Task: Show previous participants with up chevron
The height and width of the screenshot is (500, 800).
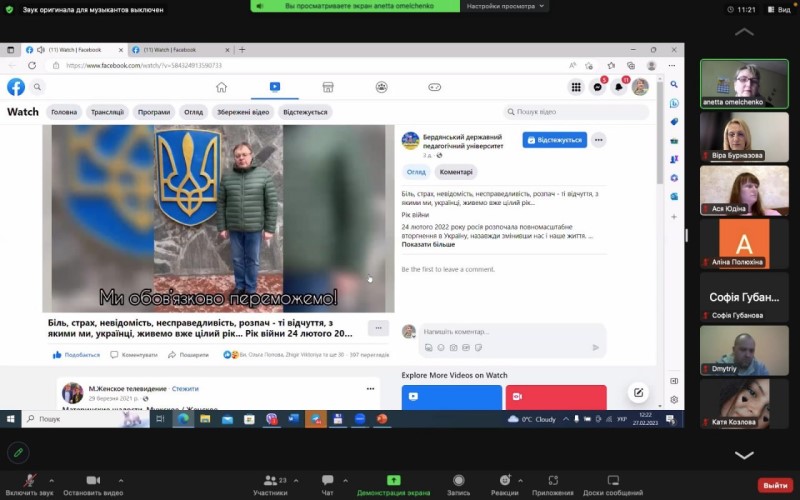Action: (x=744, y=32)
